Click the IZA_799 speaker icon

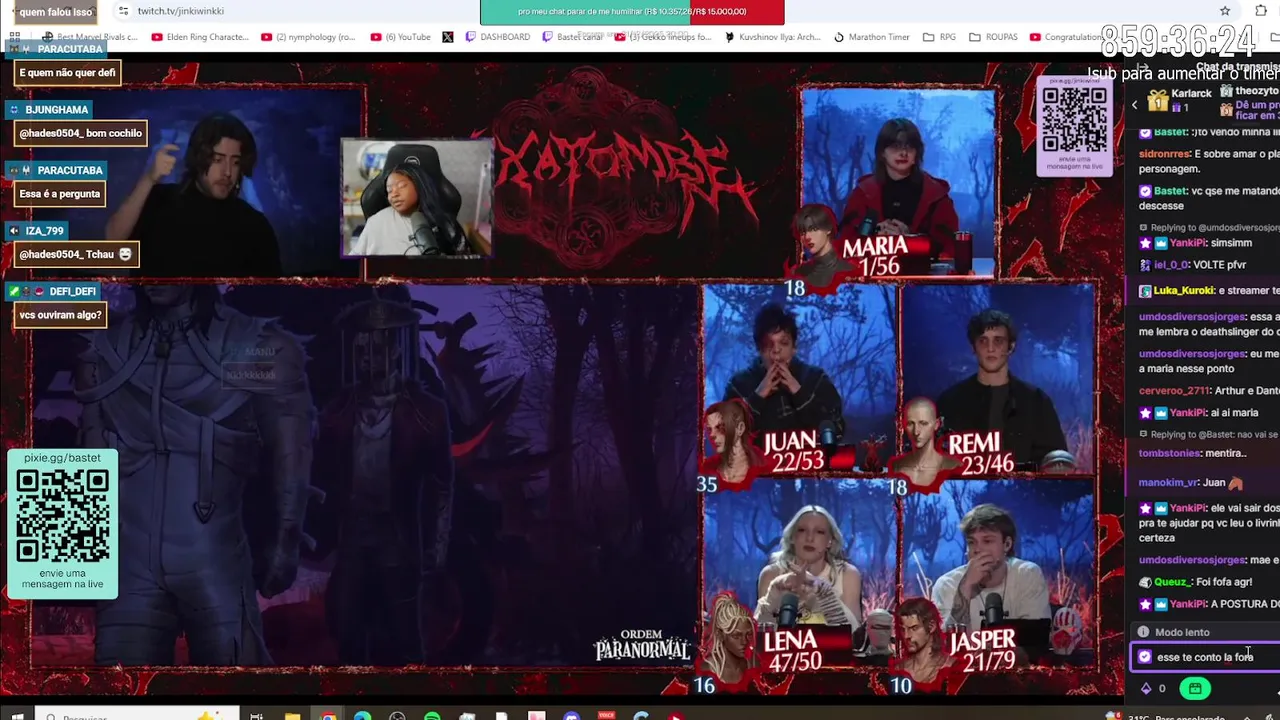coord(14,230)
